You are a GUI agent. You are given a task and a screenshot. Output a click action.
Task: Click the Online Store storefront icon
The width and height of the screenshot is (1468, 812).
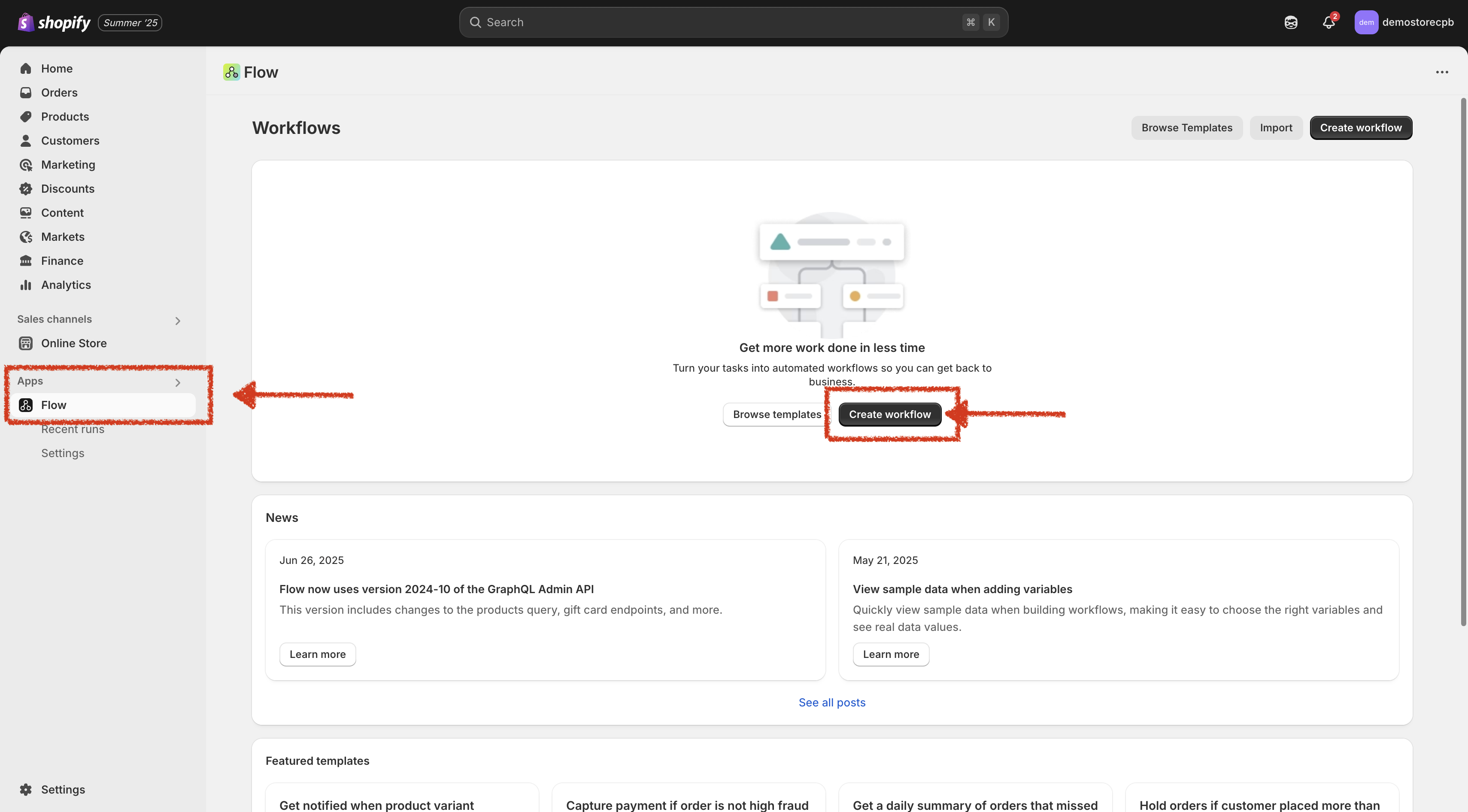(x=26, y=343)
